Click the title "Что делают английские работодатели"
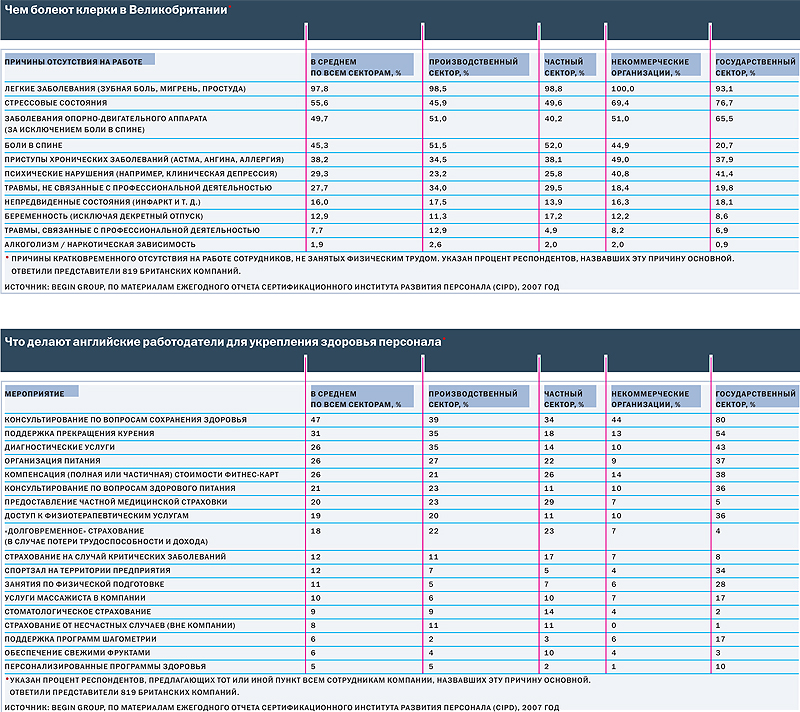The image size is (800, 712). pyautogui.click(x=222, y=341)
